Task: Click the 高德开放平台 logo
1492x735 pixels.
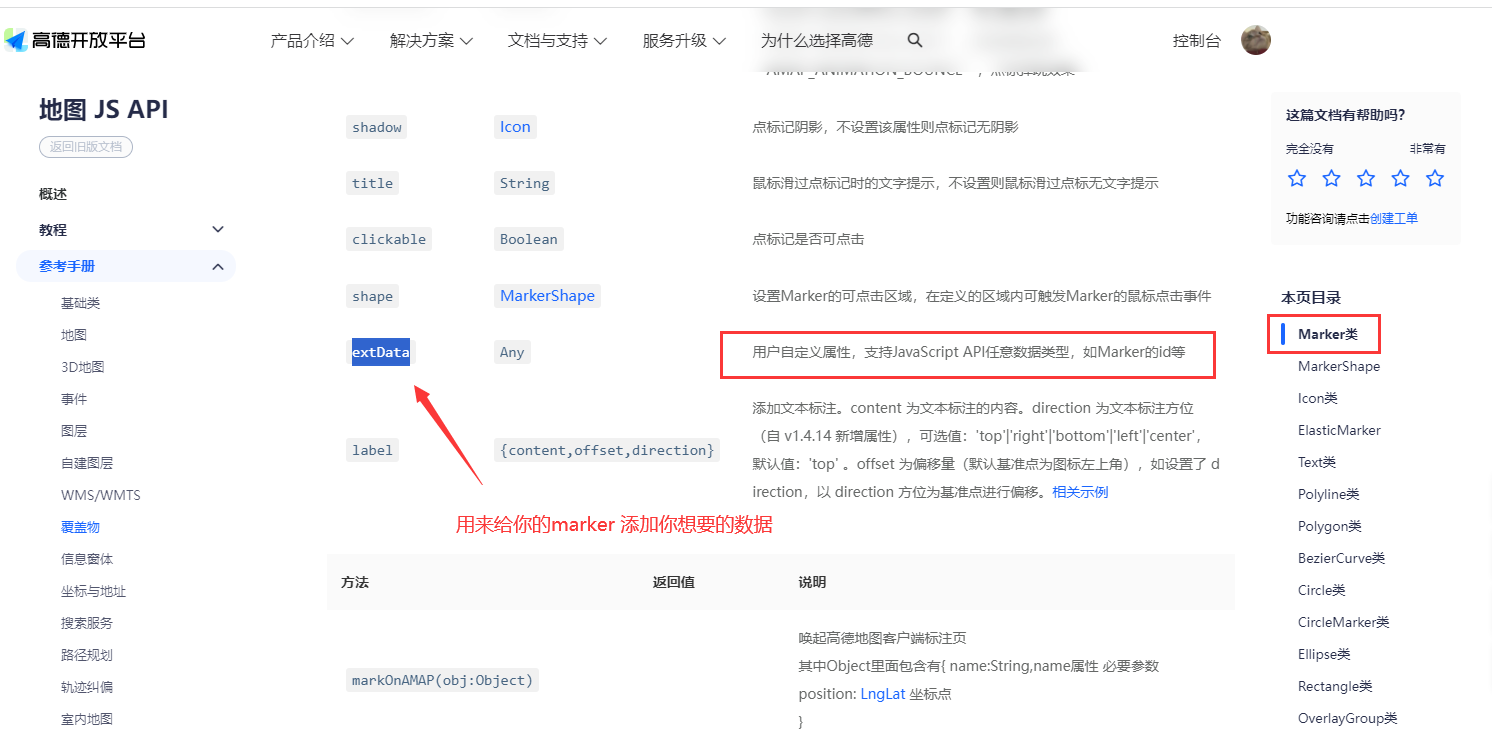Action: (x=75, y=40)
